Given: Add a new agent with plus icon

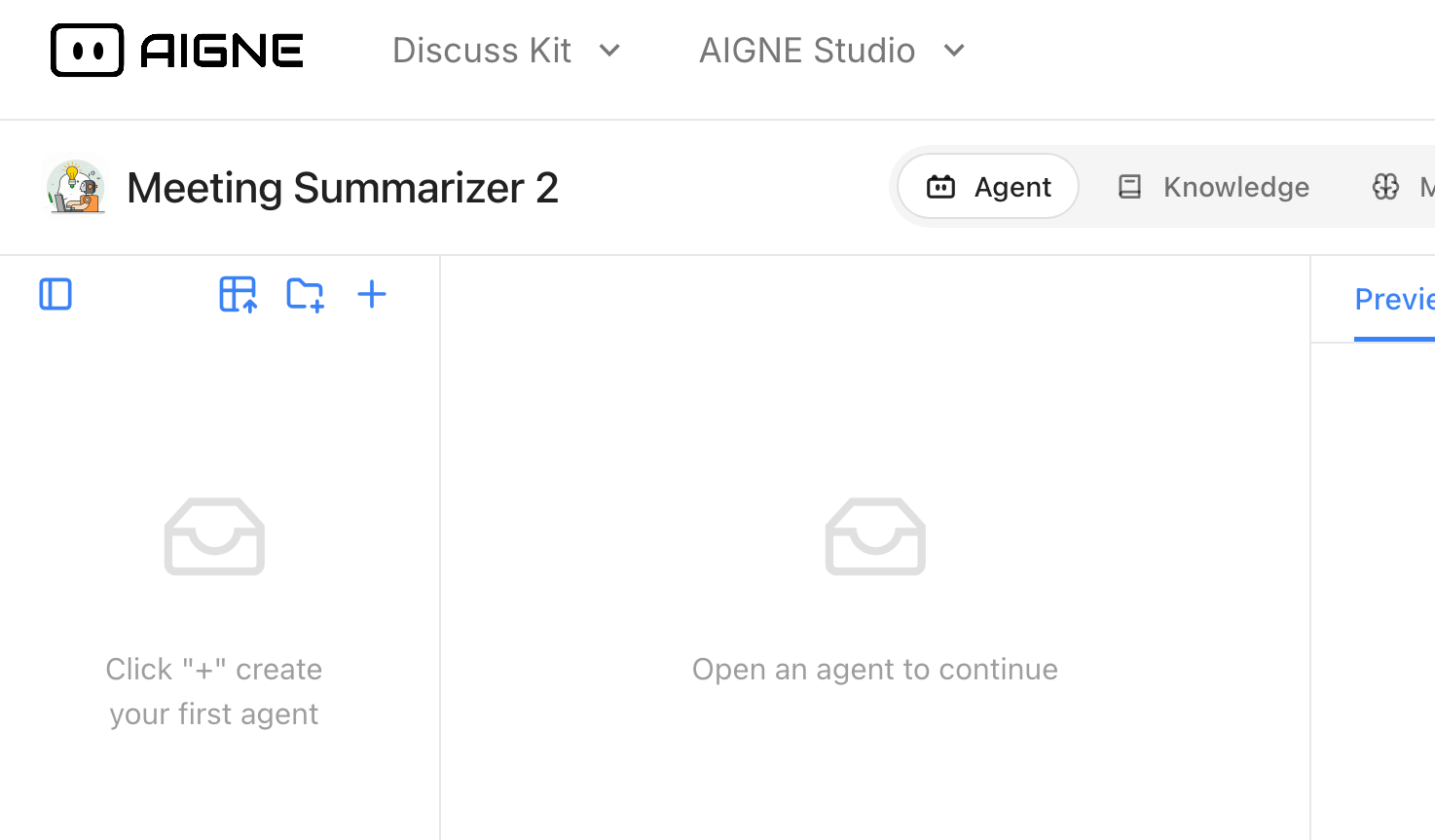Looking at the screenshot, I should coord(372,294).
